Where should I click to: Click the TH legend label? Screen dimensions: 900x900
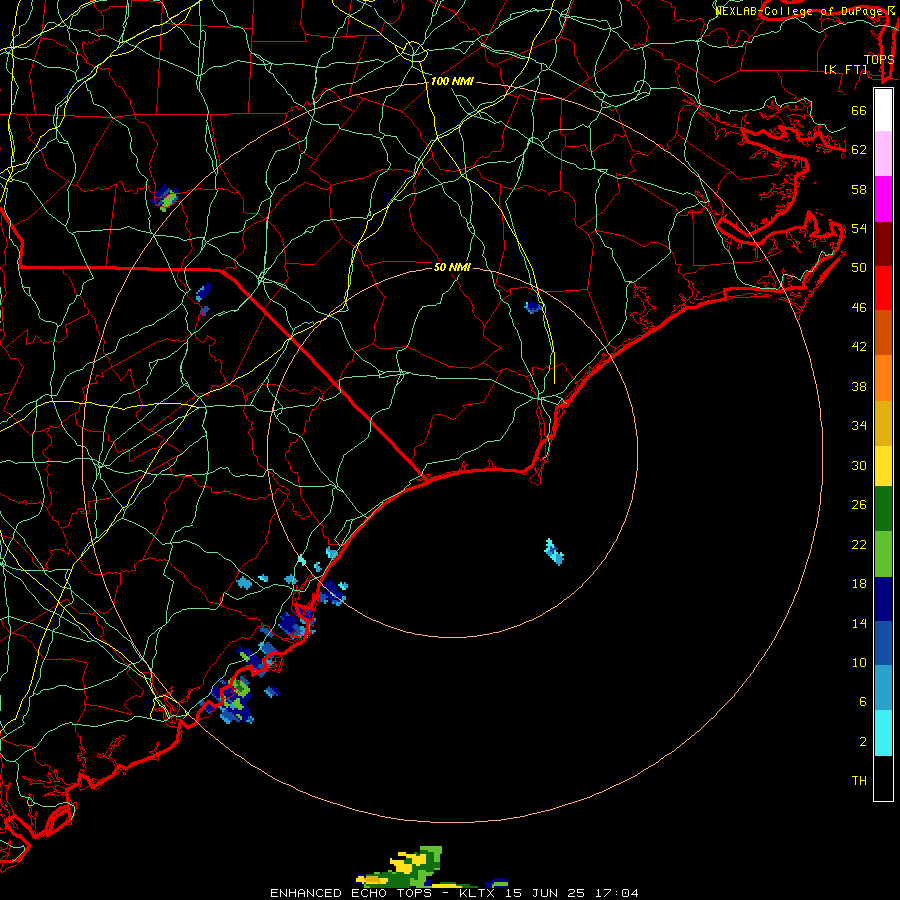[859, 781]
